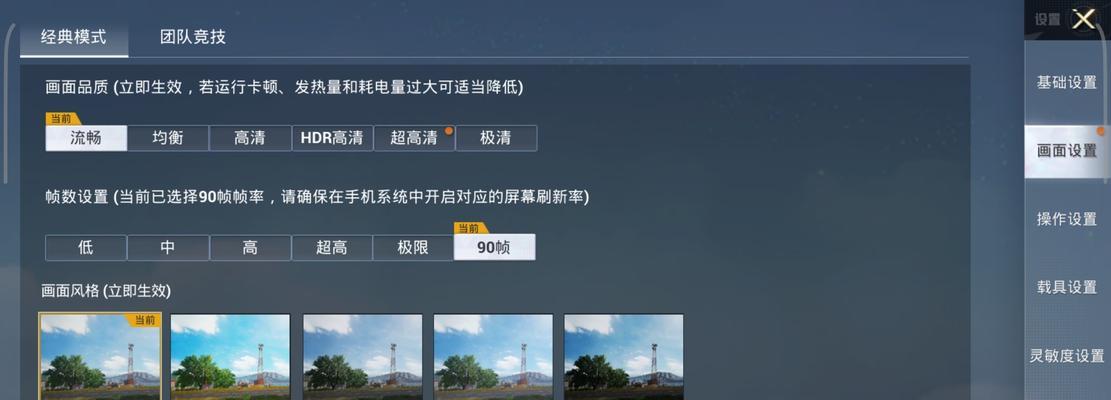This screenshot has height=400, width=1111.
Task: Open the 经典模式 tab
Action: tap(74, 37)
